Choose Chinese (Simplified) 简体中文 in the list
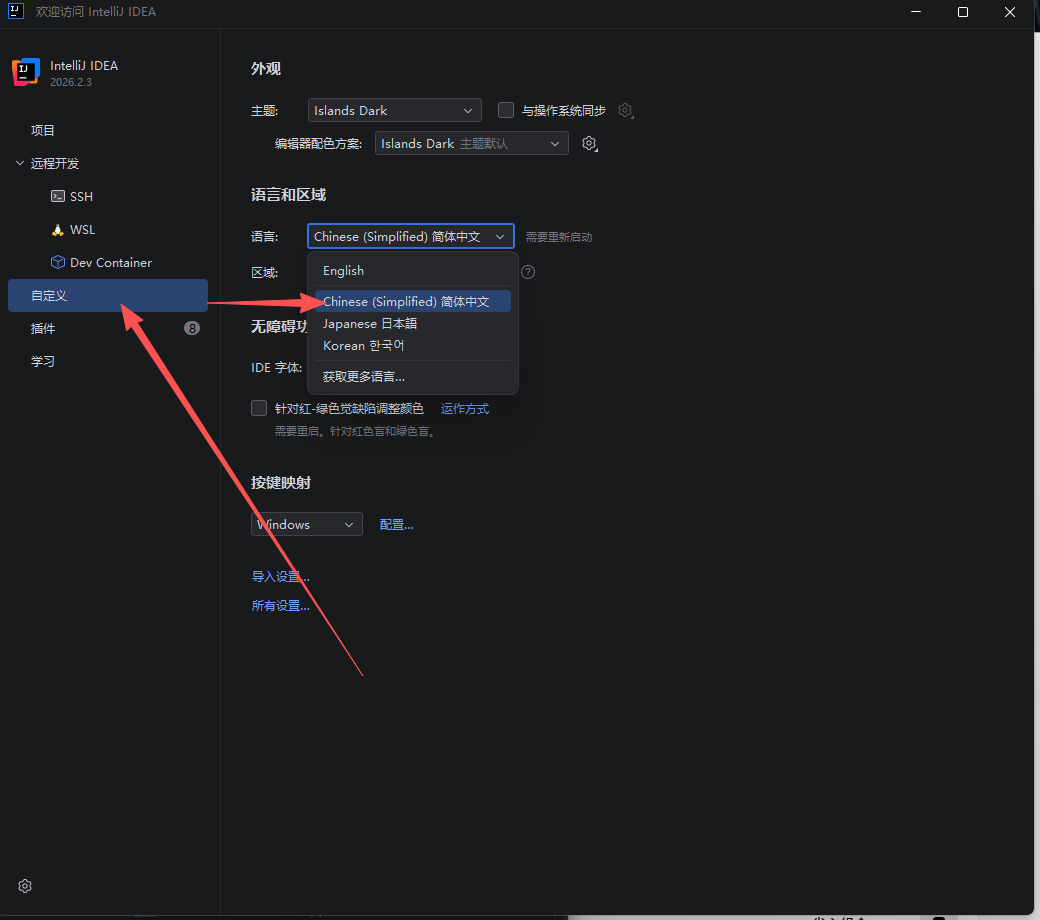This screenshot has height=920, width=1040. pyautogui.click(x=413, y=301)
